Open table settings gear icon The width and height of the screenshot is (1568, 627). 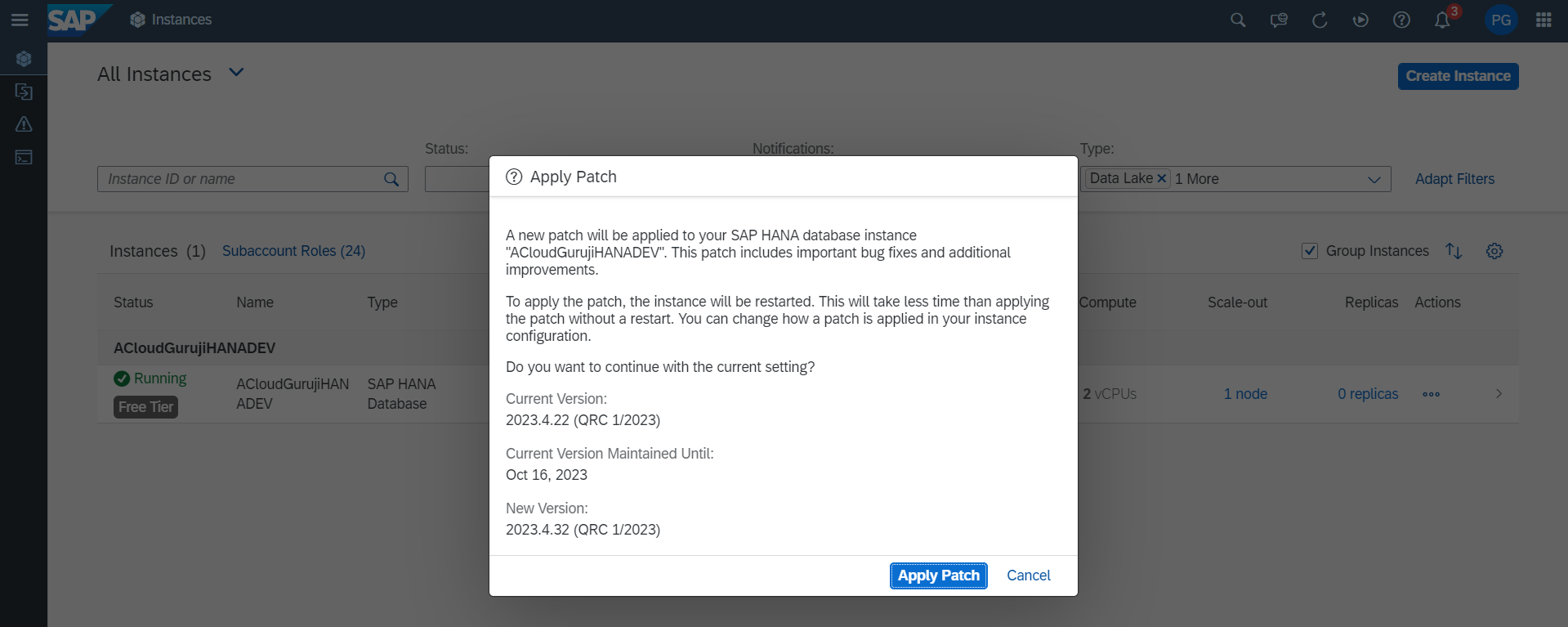[x=1494, y=251]
